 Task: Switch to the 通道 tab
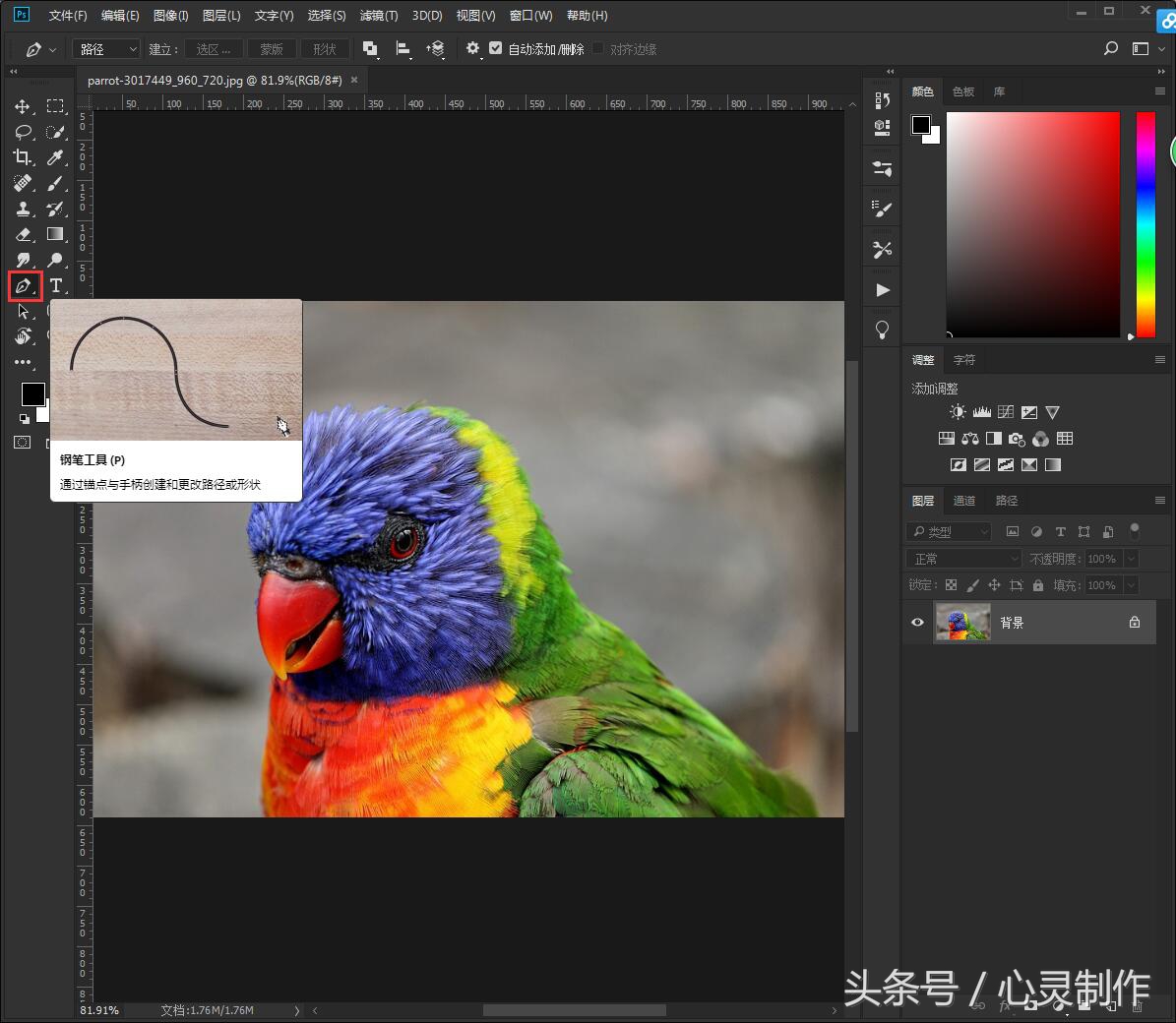point(963,501)
